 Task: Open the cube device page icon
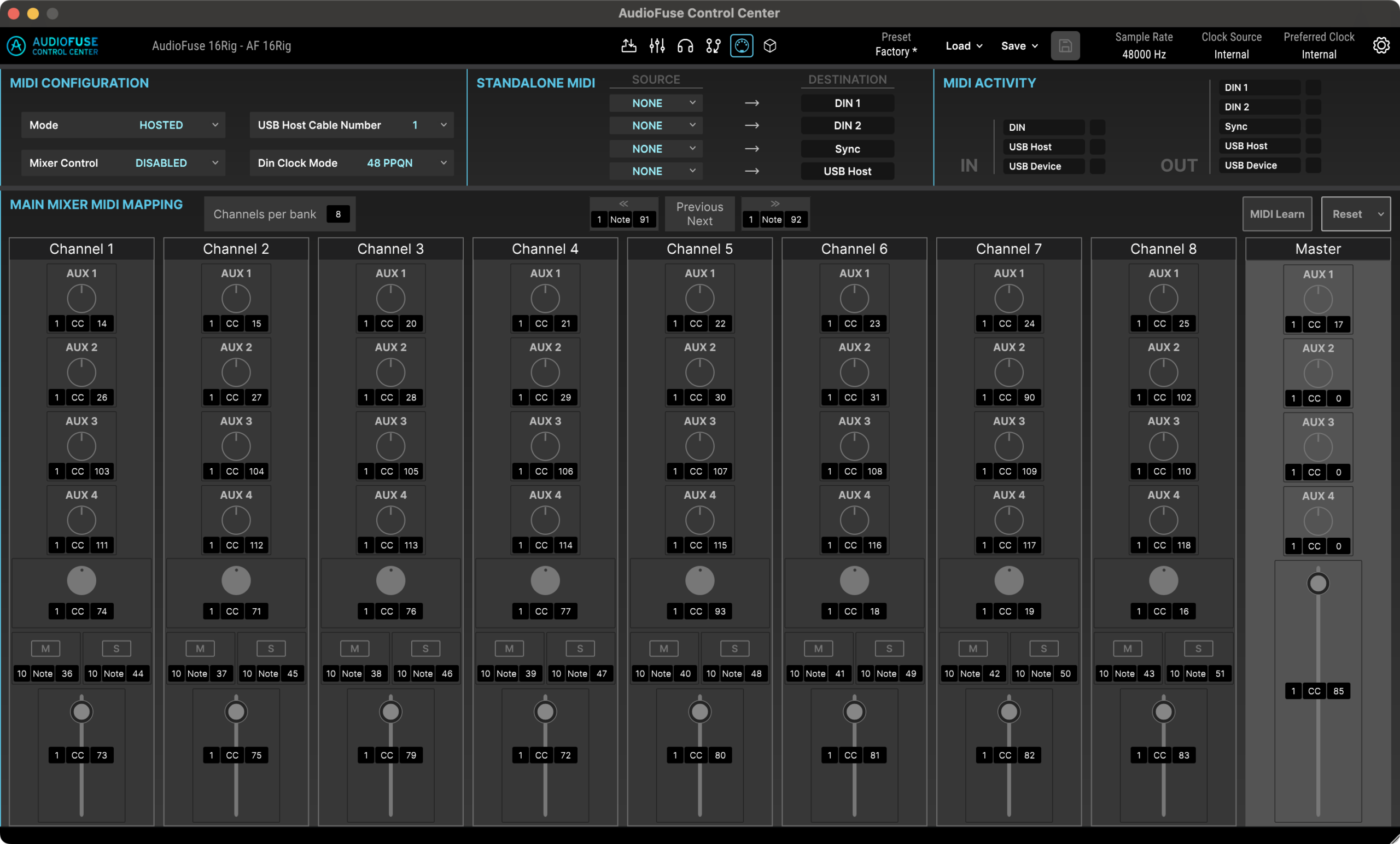770,45
